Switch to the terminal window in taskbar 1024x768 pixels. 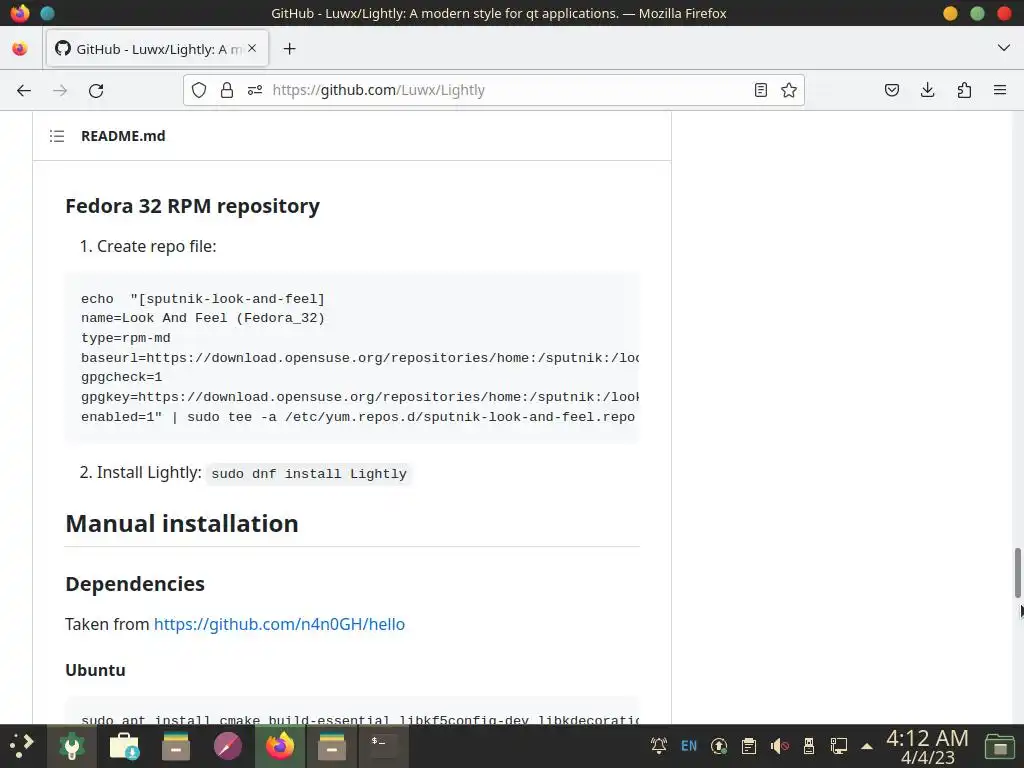tap(383, 746)
